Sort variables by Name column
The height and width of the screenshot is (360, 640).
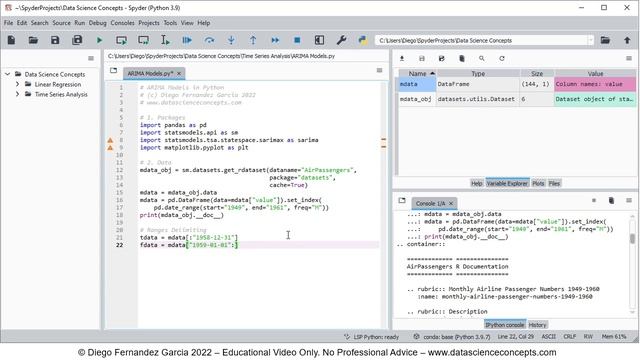pyautogui.click(x=417, y=73)
